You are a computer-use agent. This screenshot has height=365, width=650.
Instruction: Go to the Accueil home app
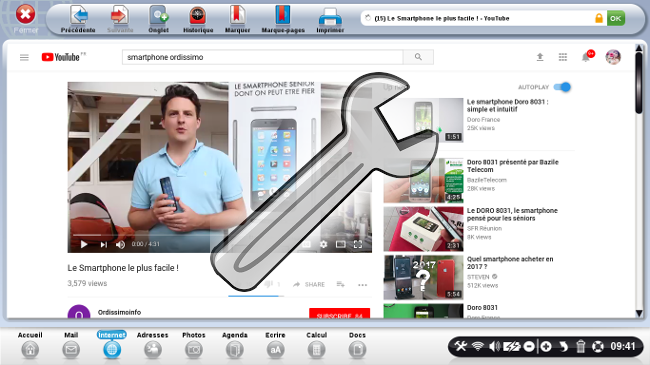tap(30, 345)
